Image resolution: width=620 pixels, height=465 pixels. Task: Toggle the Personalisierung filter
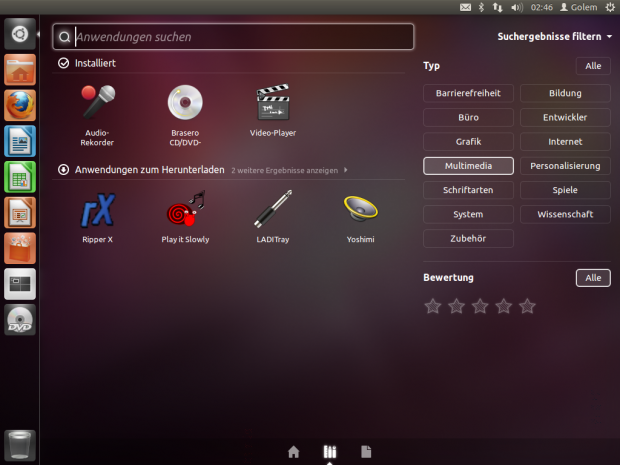(565, 166)
